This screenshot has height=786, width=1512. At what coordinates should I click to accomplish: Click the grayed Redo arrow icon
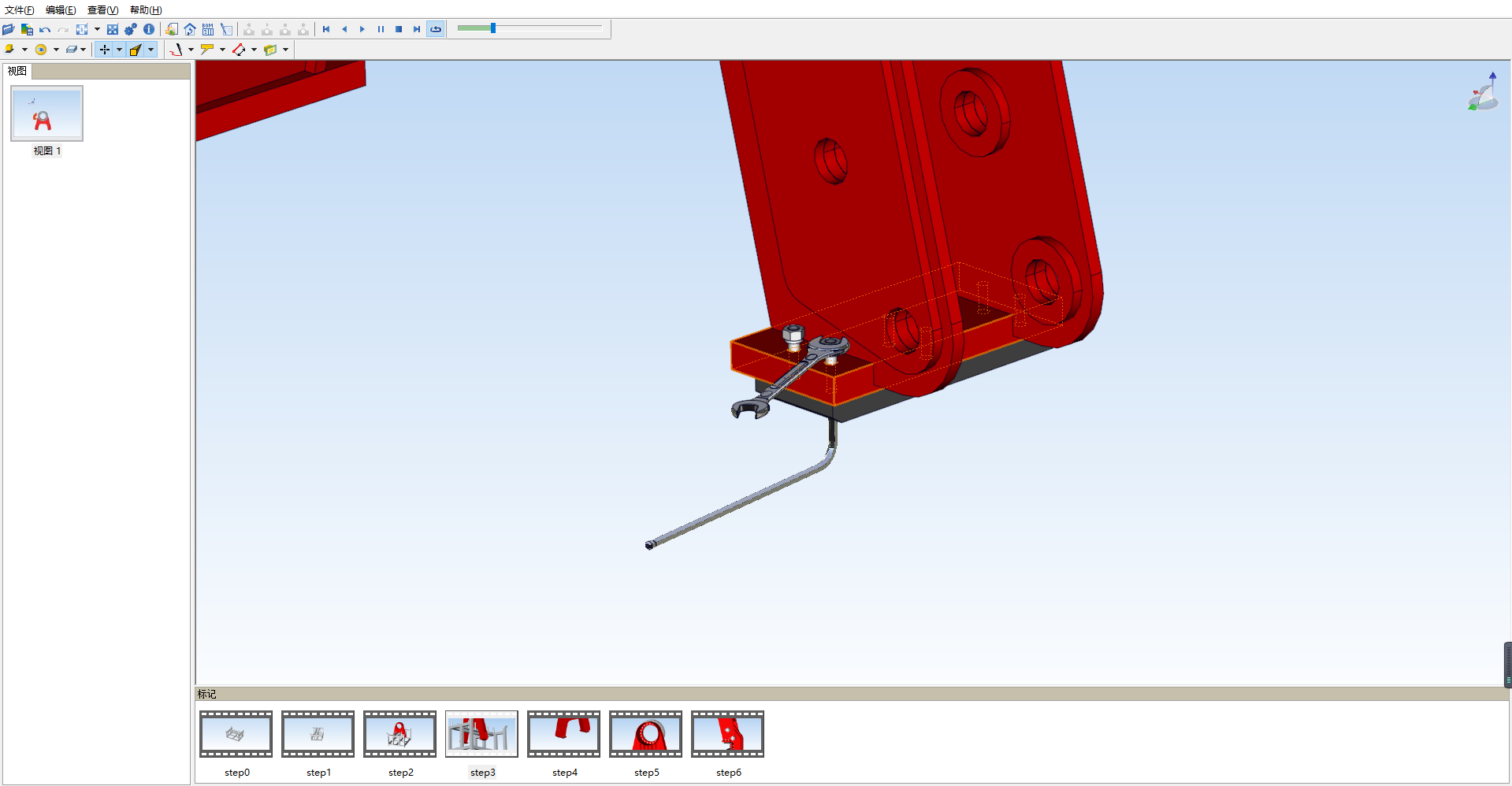tap(63, 29)
